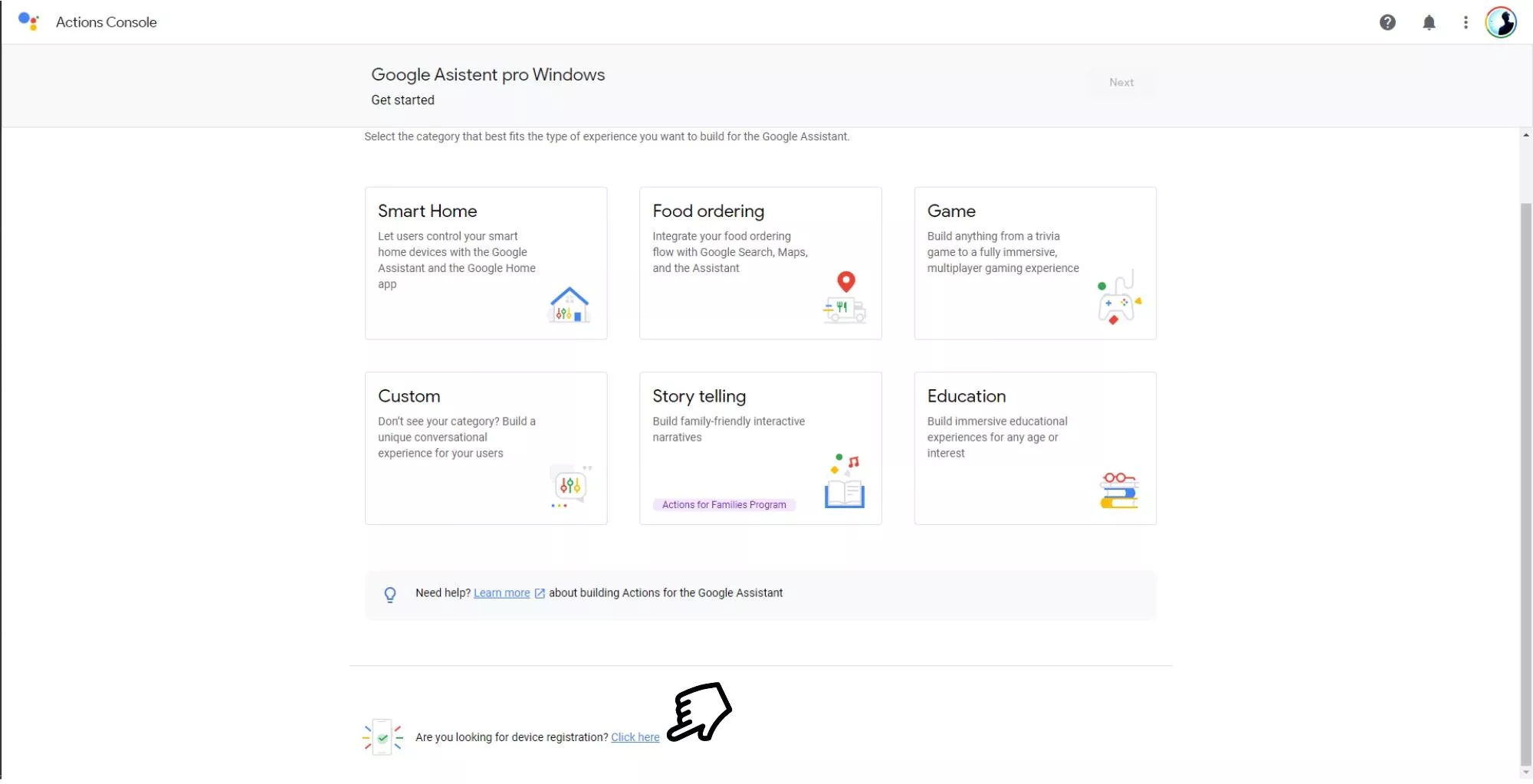The image size is (1533, 784).
Task: Click the Smart Home house icon
Action: point(570,305)
